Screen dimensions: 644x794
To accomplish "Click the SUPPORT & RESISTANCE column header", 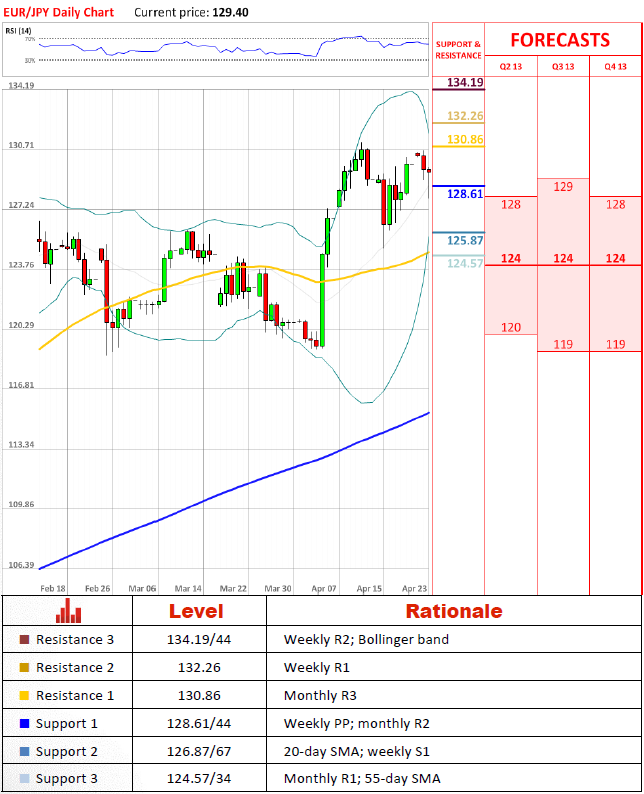I will click(x=458, y=50).
